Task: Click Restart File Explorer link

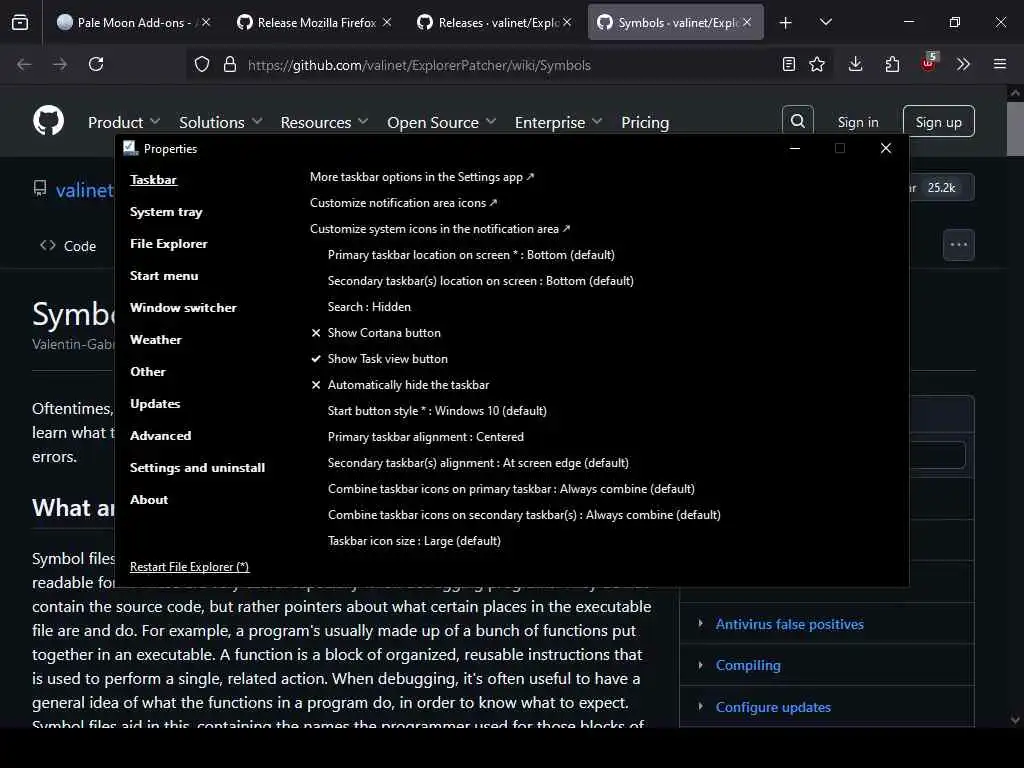Action: tap(189, 567)
